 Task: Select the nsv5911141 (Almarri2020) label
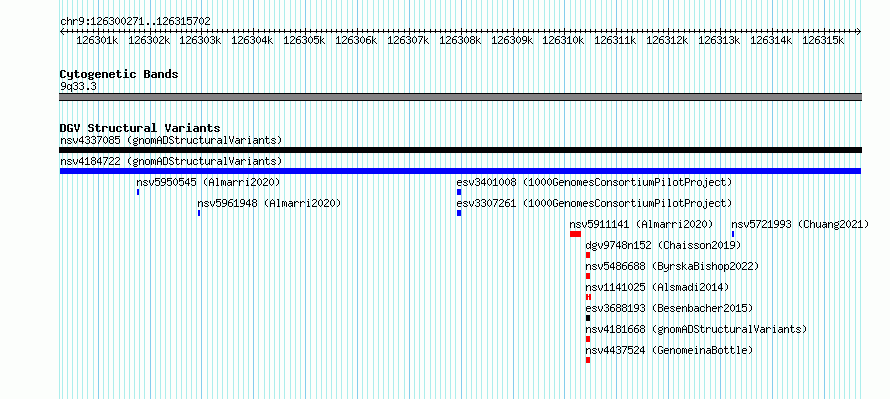point(641,224)
